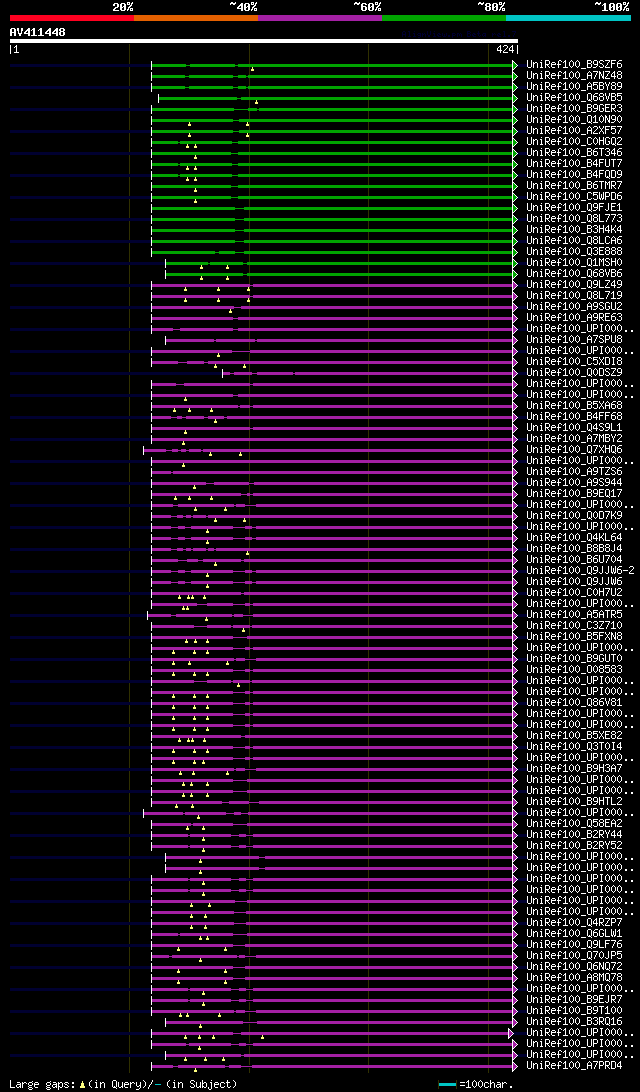
Task: Open hit UniRef100_Q68VB5
Action: tap(575, 98)
